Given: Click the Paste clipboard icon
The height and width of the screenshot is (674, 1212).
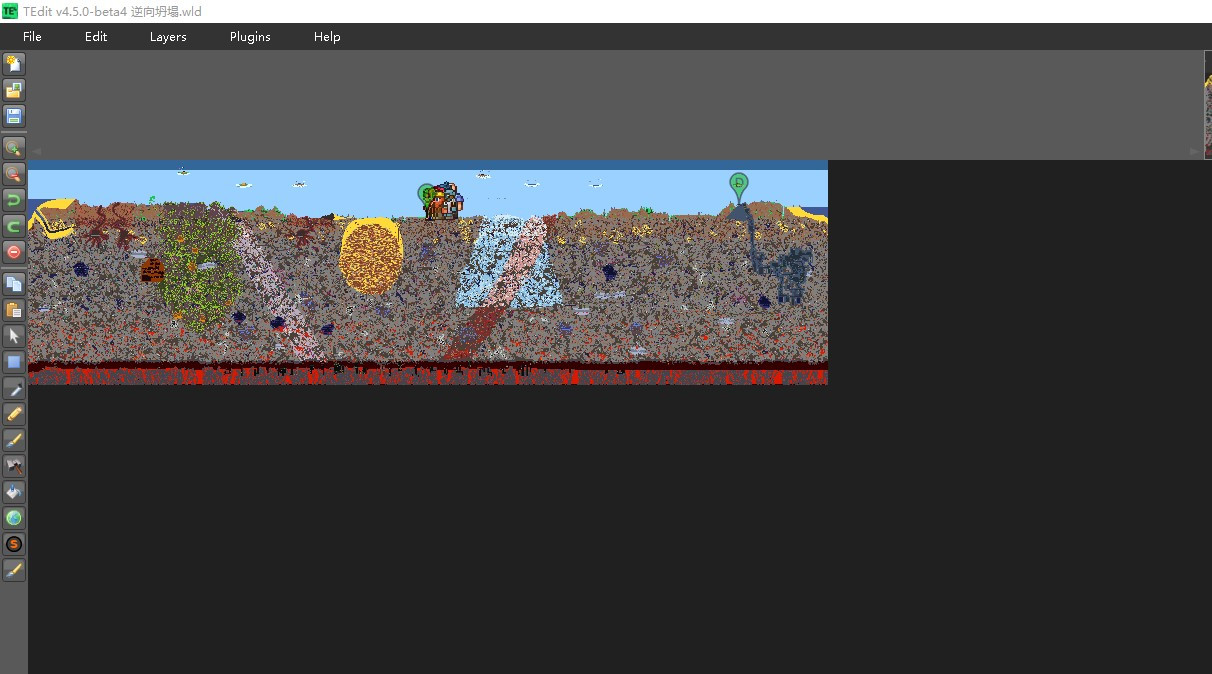Looking at the screenshot, I should click(x=14, y=310).
